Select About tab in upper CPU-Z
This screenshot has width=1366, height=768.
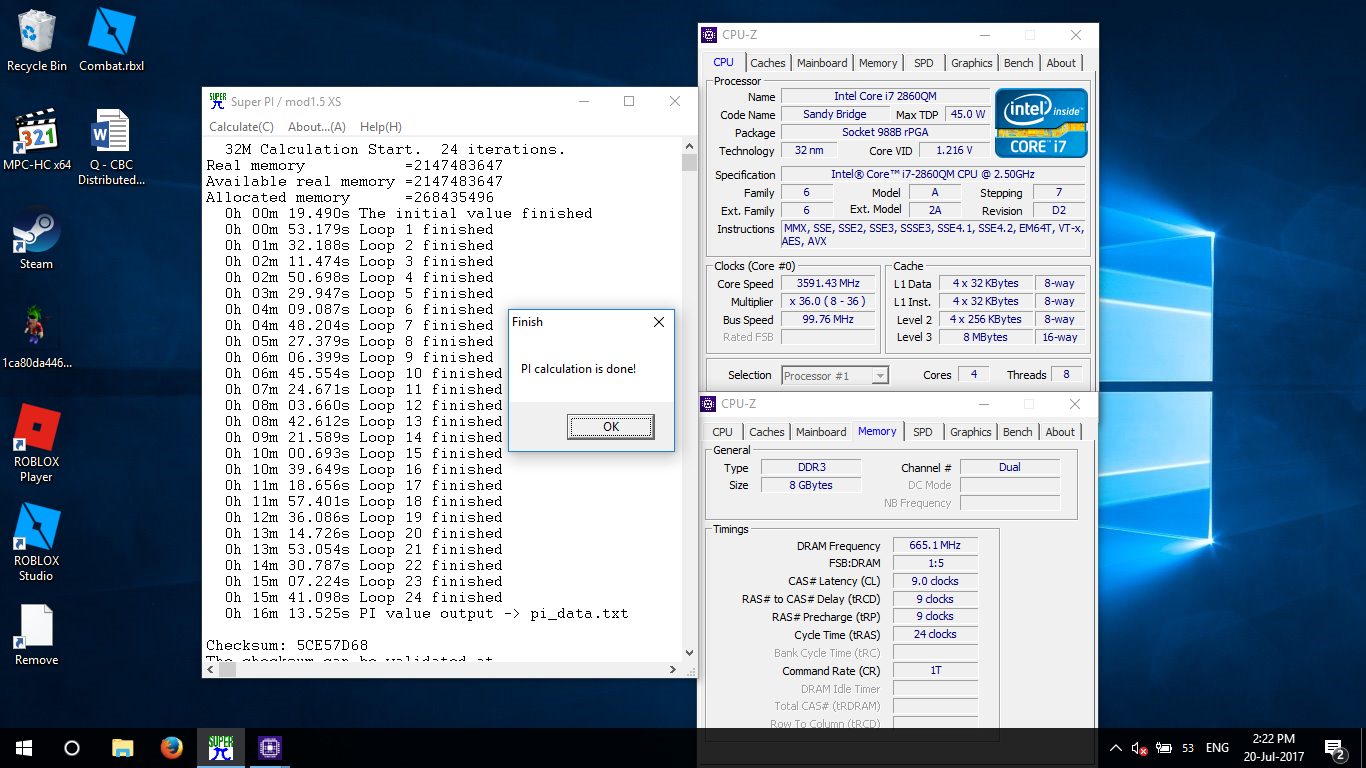pyautogui.click(x=1061, y=63)
